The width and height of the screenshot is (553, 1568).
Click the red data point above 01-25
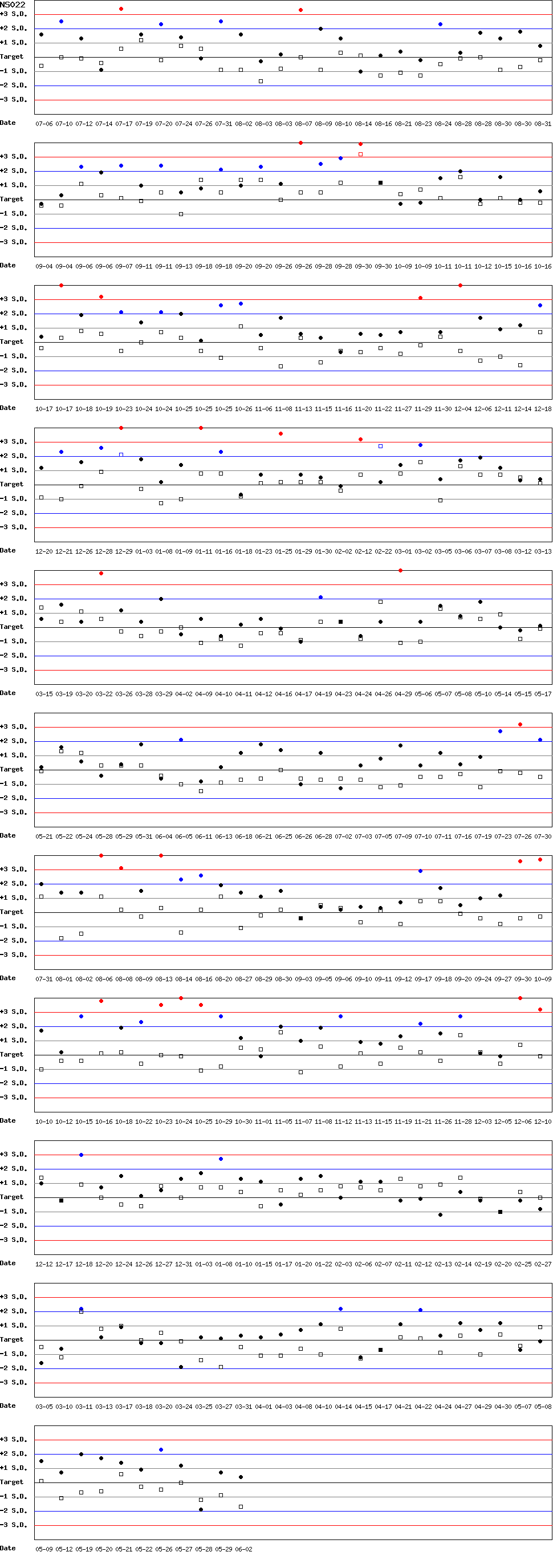(x=280, y=434)
